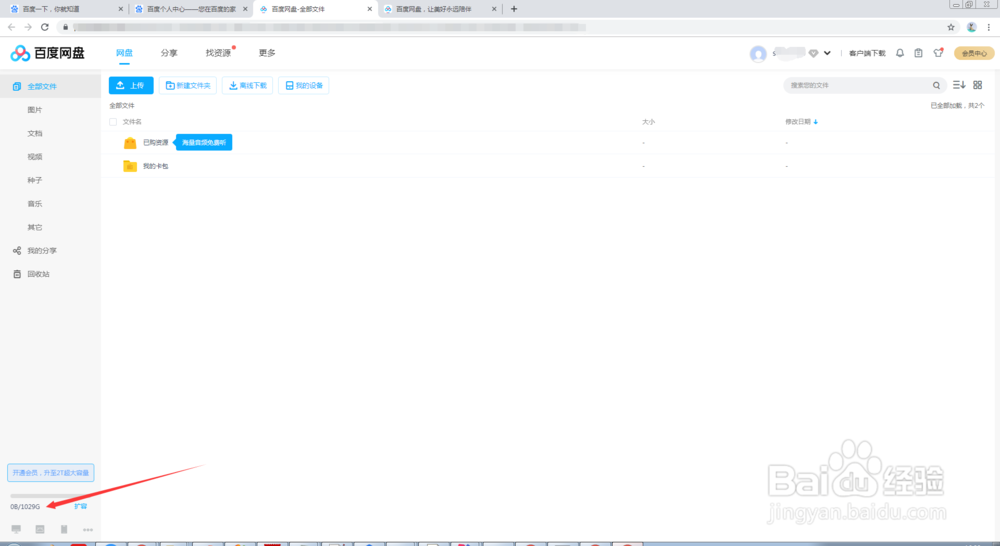Click the 离线下载 button
This screenshot has width=1000, height=546.
click(x=247, y=85)
